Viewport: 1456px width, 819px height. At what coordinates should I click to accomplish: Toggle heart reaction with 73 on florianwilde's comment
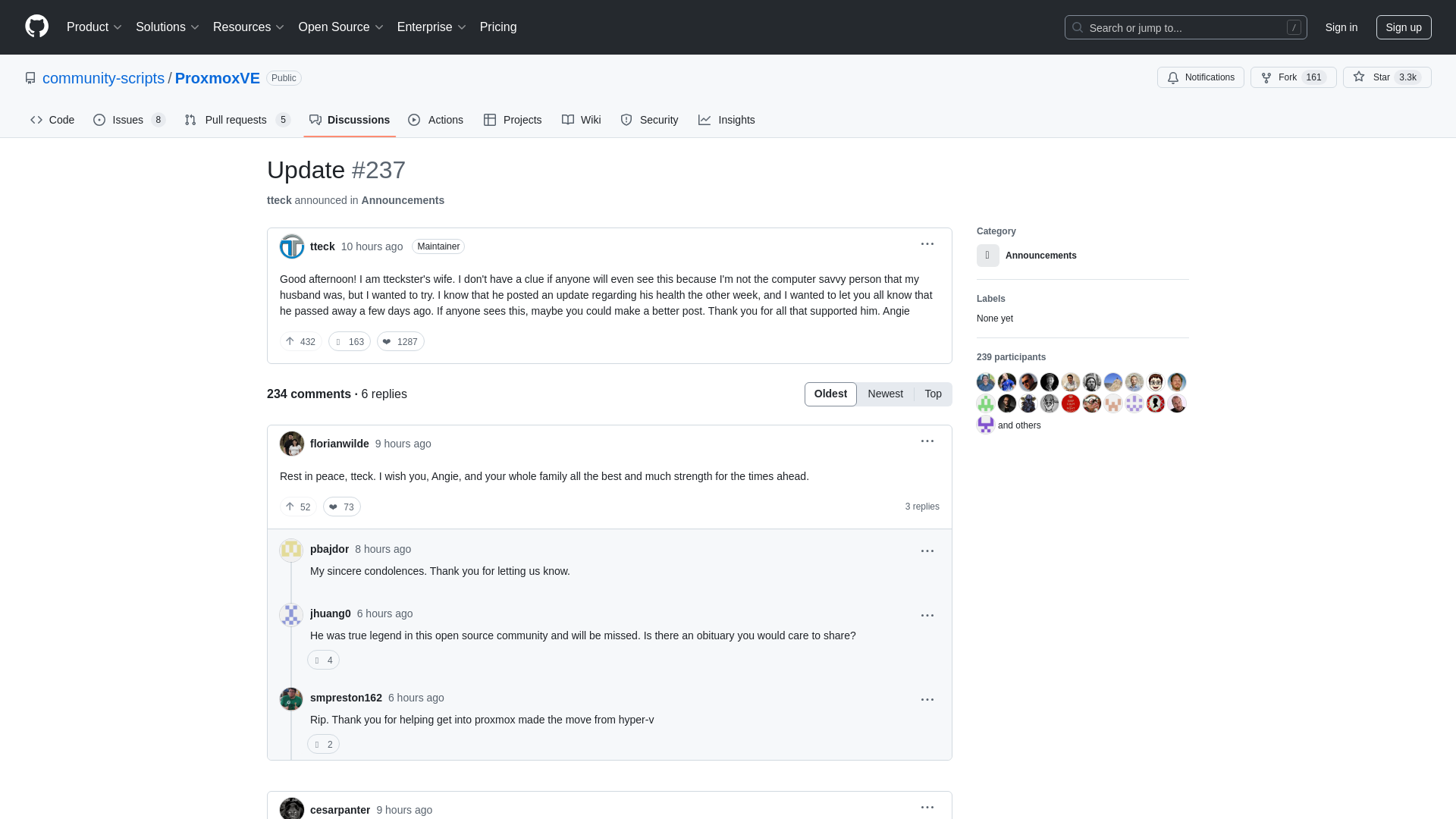pyautogui.click(x=342, y=507)
